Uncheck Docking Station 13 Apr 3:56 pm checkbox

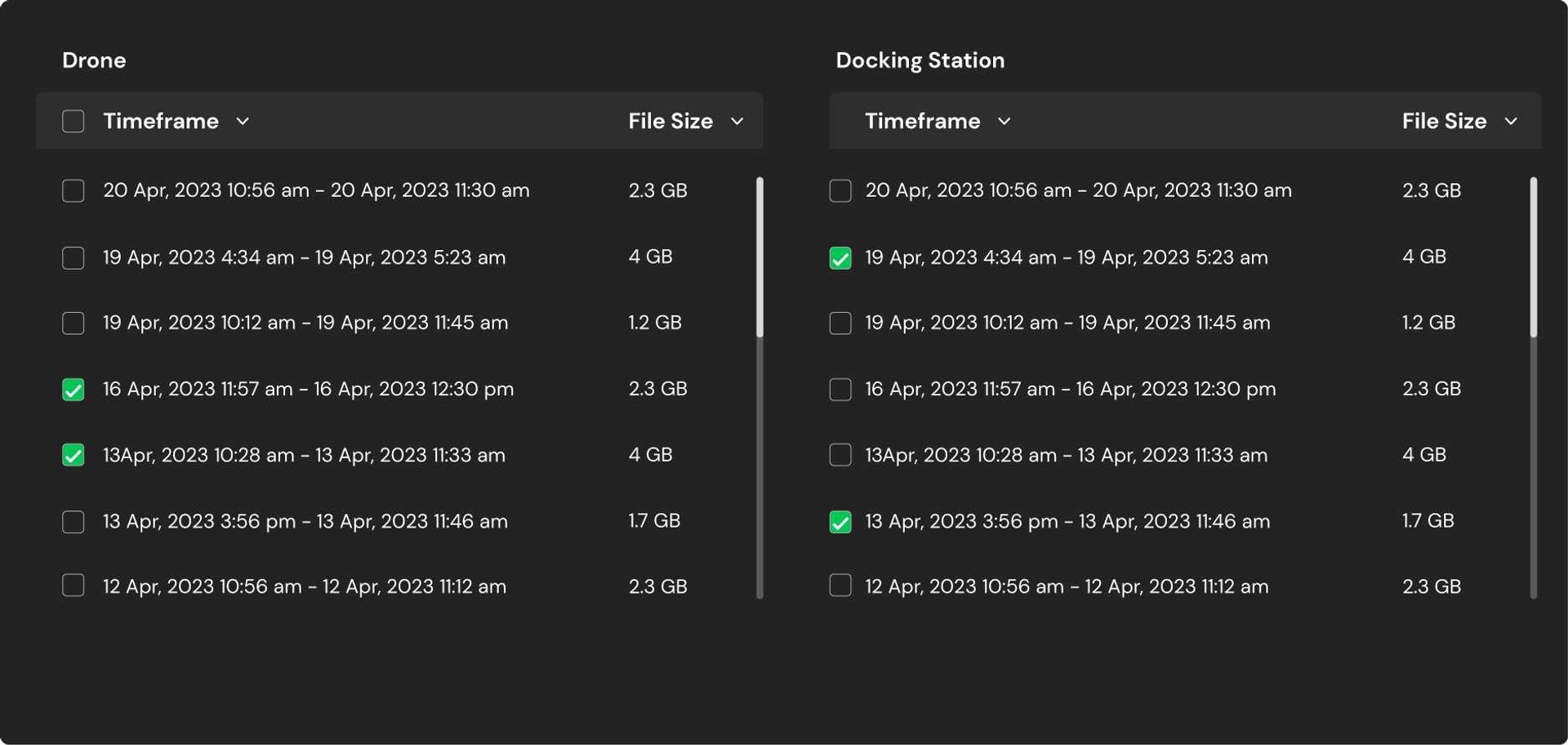[840, 521]
